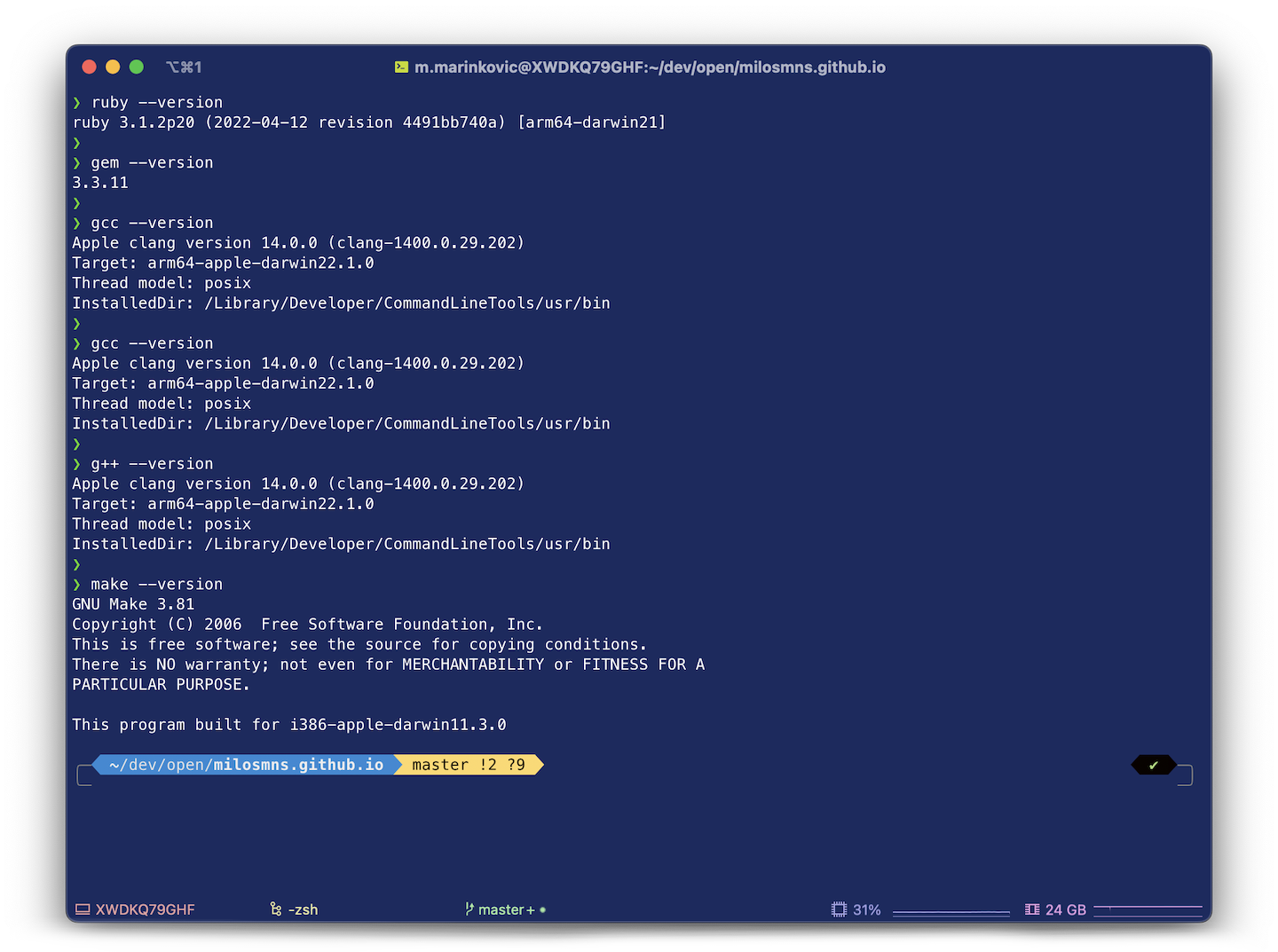
Task: Click the memory usage sparkline graph
Action: pyautogui.click(x=1148, y=909)
